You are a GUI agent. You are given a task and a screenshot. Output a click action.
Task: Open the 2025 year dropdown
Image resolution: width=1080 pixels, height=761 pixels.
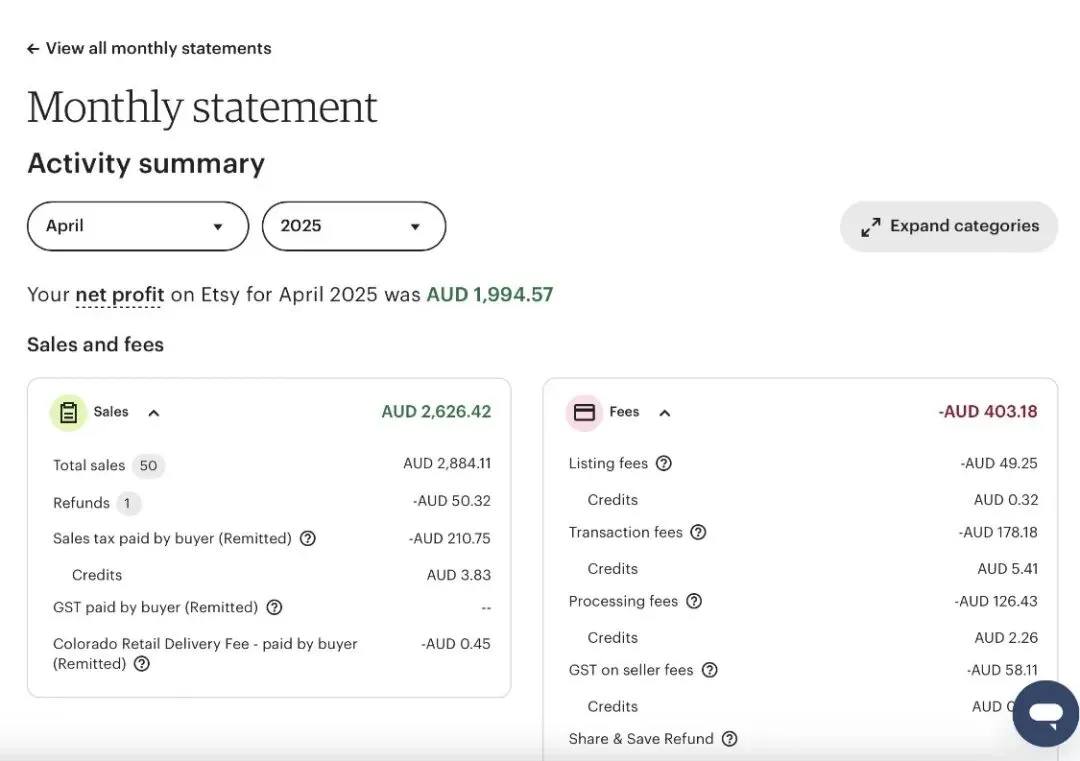[x=353, y=226]
